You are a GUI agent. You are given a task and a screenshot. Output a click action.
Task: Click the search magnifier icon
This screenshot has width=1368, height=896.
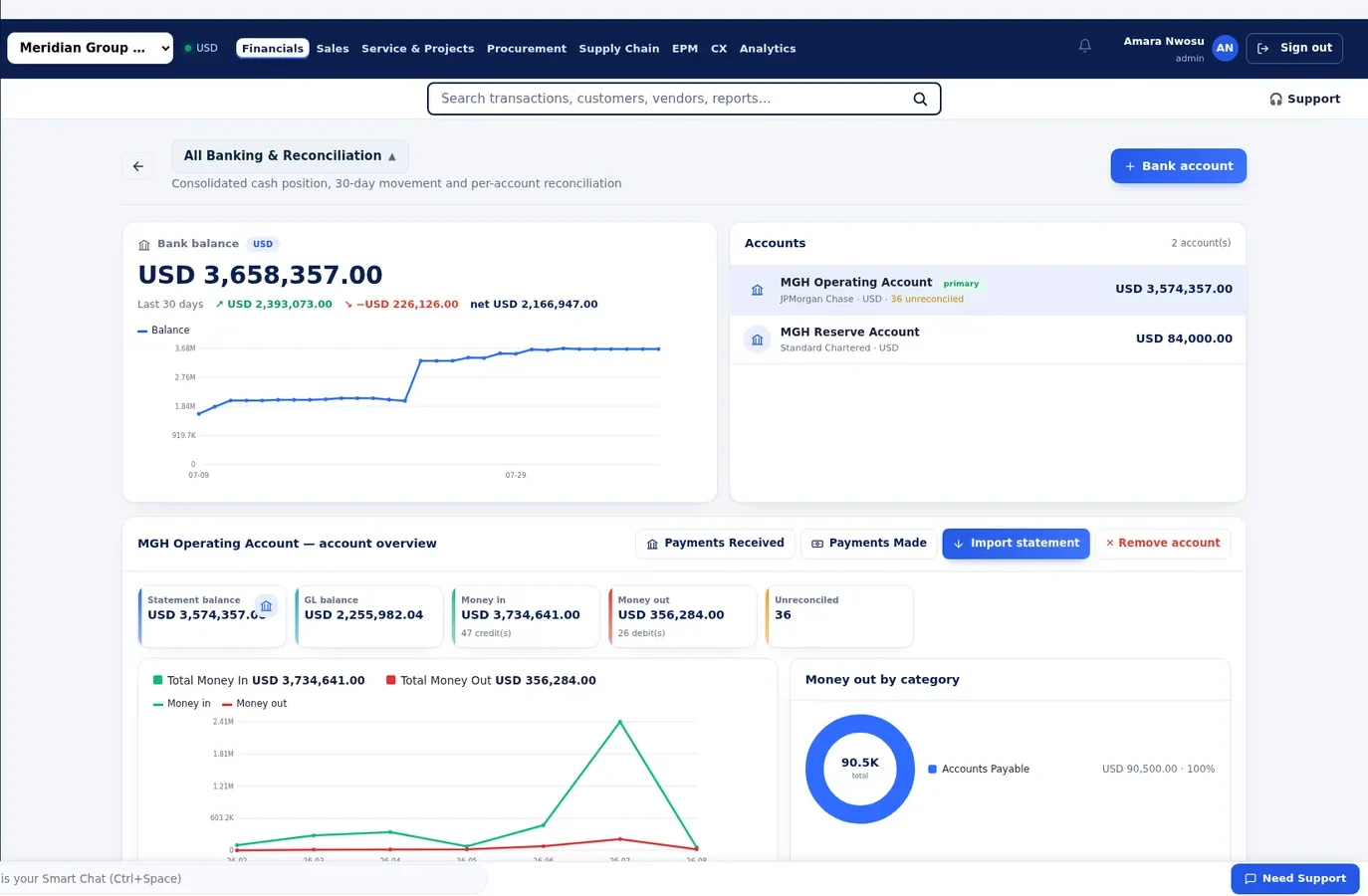tap(920, 99)
